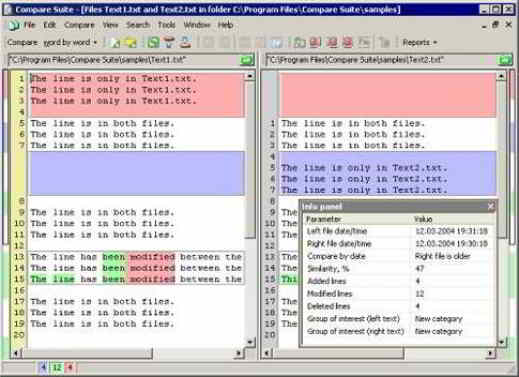The image size is (519, 377).
Task: Click the 'Left file date/time' row in the Info panel
Action: (x=399, y=231)
